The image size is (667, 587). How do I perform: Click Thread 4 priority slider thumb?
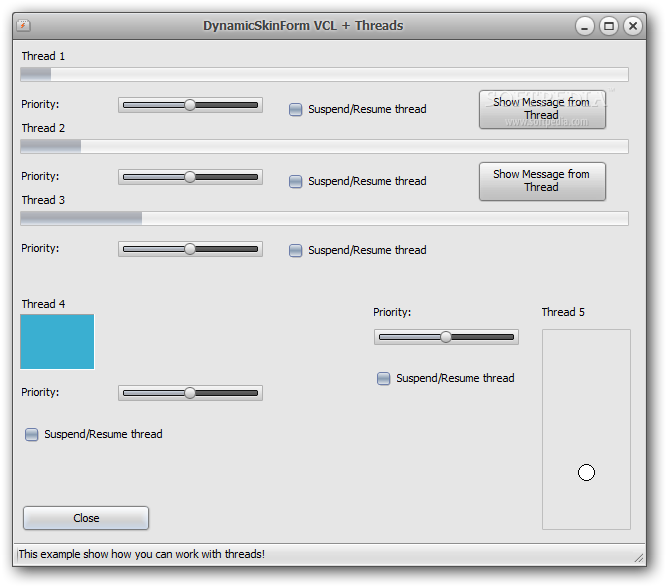click(190, 393)
